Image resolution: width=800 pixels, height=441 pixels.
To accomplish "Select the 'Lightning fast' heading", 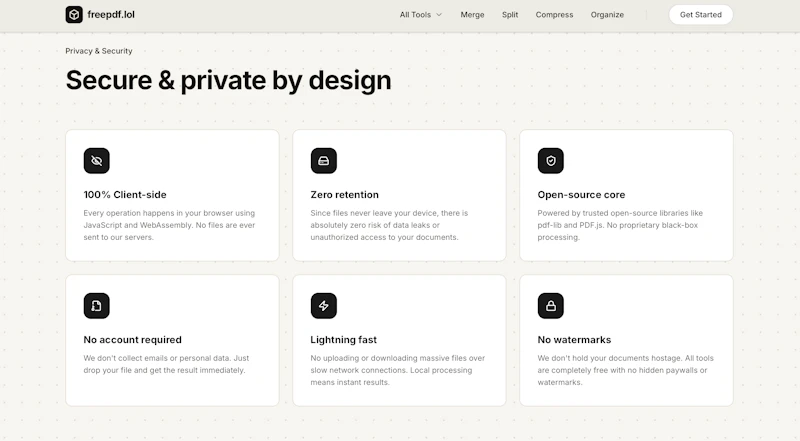I will point(343,339).
